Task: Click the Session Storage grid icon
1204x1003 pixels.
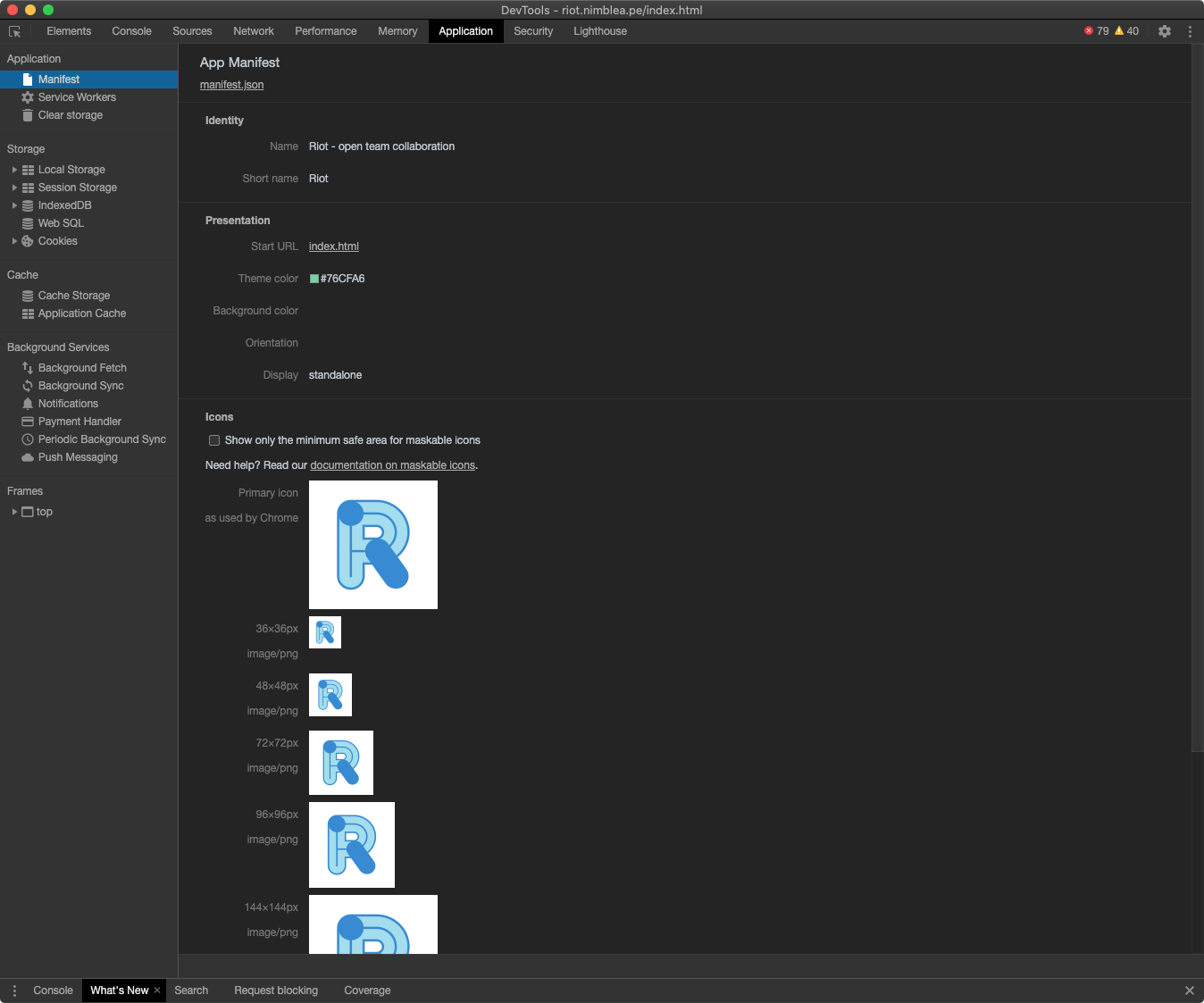Action: pyautogui.click(x=28, y=188)
